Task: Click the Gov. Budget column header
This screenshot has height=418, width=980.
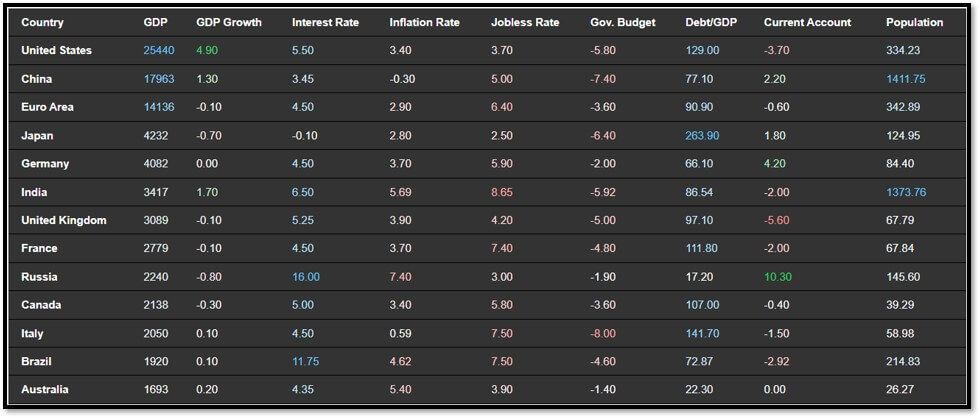Action: pos(623,22)
